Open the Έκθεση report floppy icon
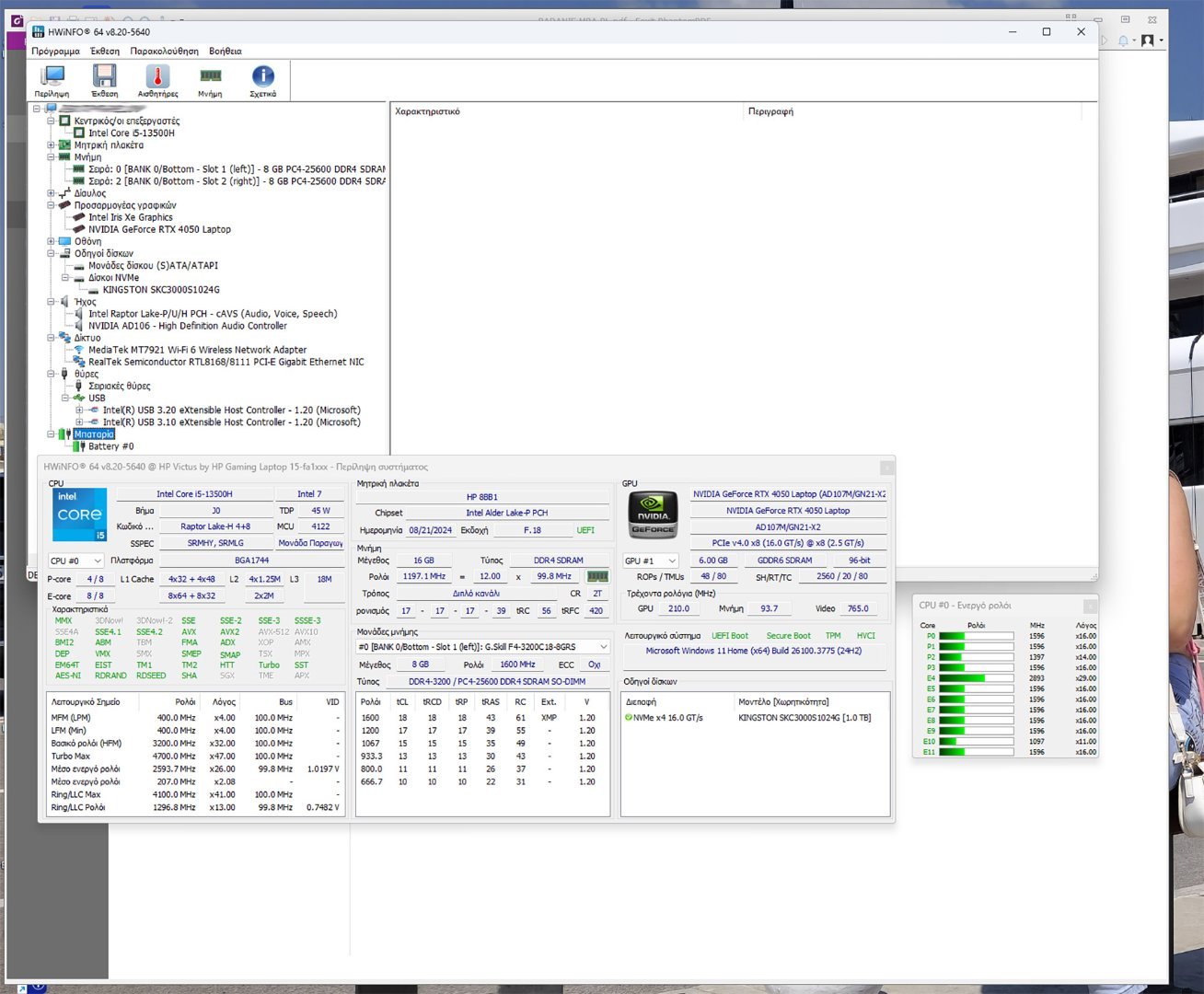1204x994 pixels. tap(104, 81)
